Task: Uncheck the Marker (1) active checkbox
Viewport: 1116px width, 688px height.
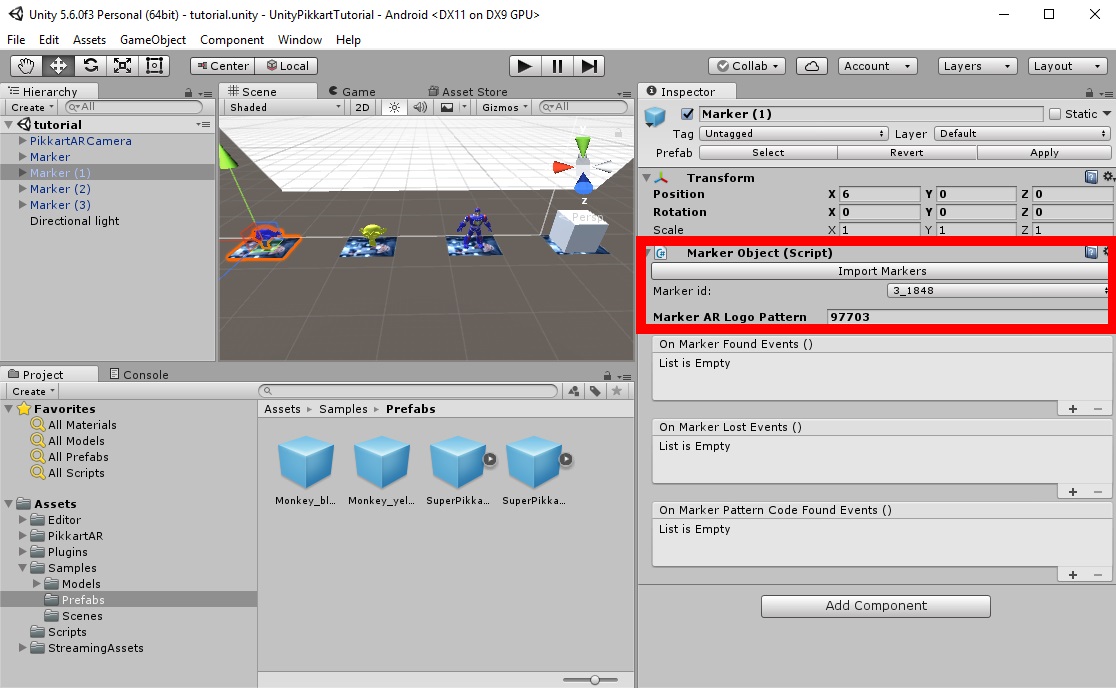Action: 688,114
